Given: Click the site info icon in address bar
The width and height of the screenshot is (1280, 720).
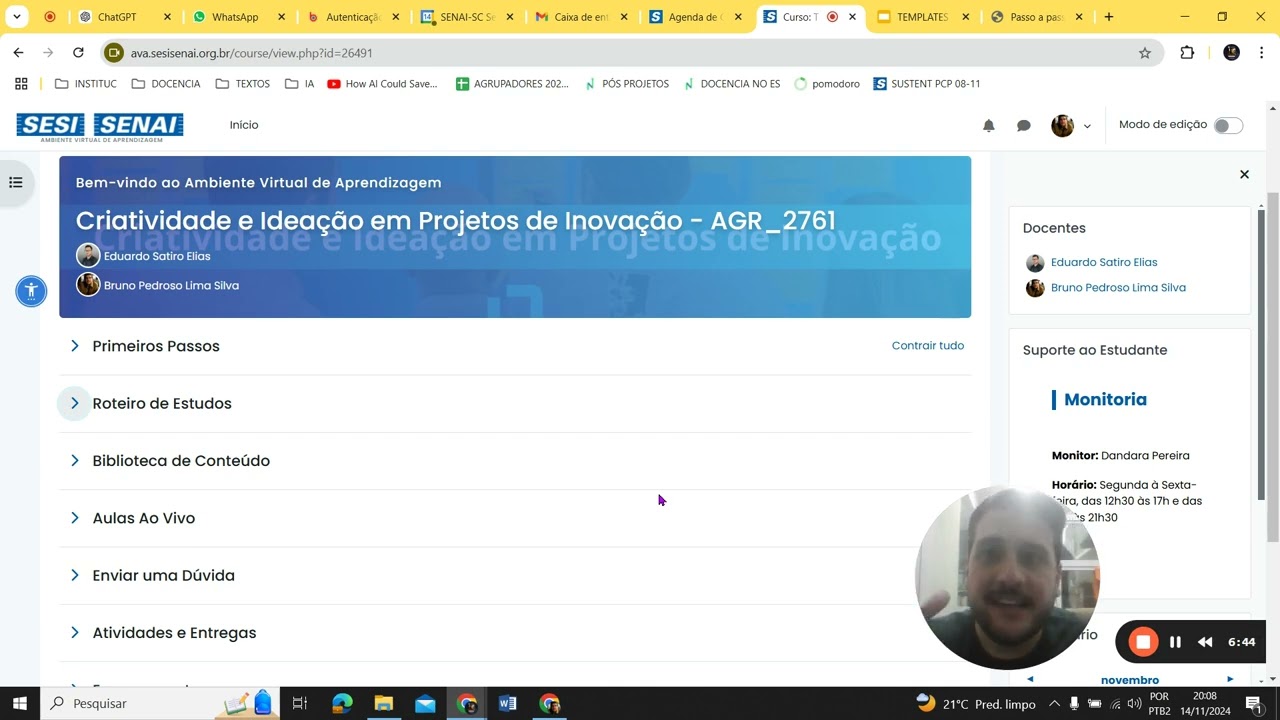Looking at the screenshot, I should [x=114, y=53].
